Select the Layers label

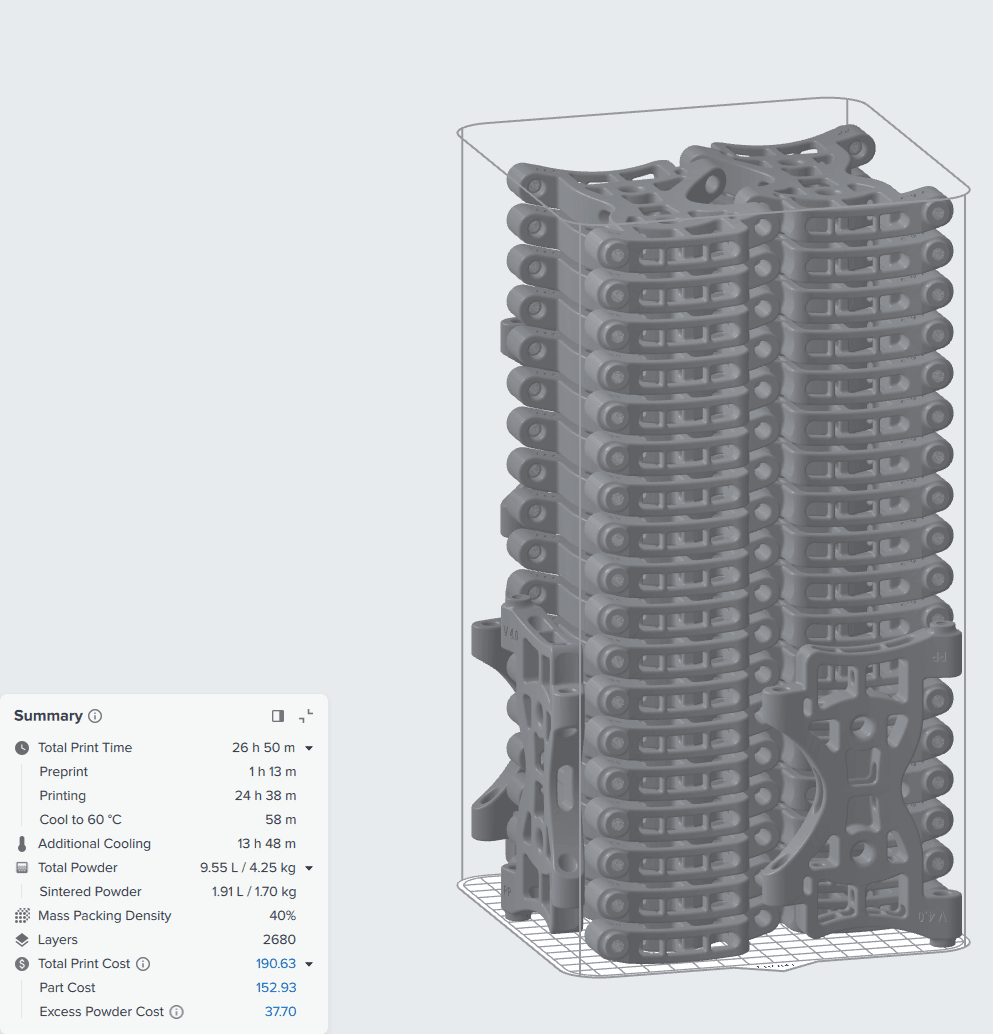58,940
